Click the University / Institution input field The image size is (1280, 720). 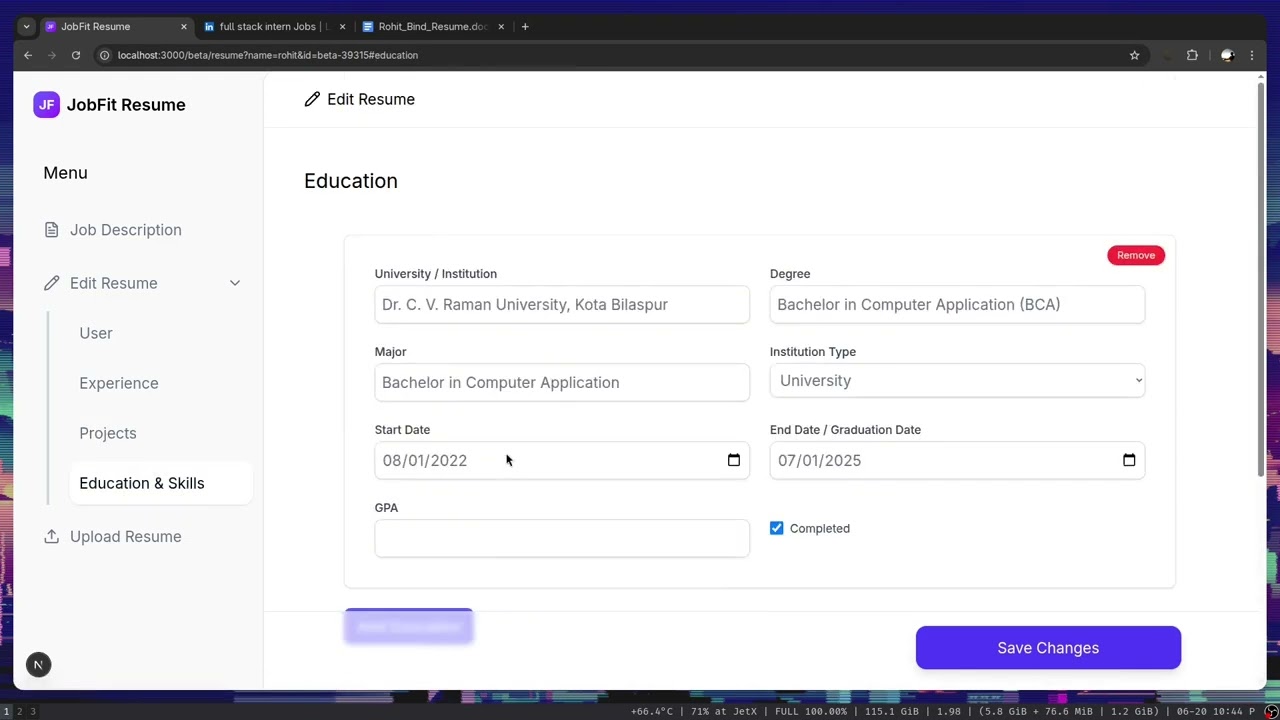click(562, 304)
